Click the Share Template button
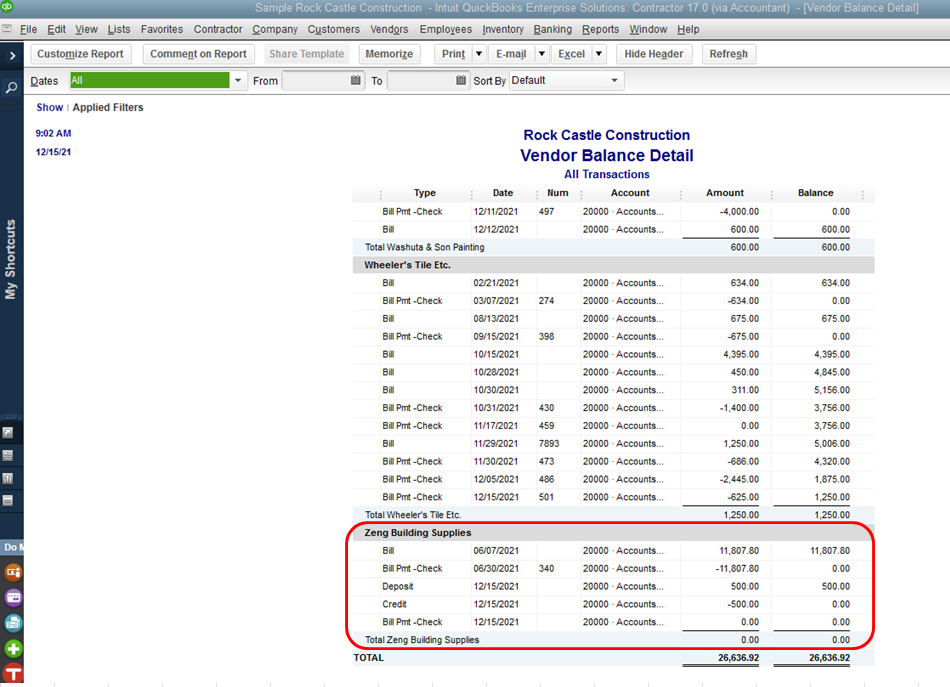 pos(307,54)
